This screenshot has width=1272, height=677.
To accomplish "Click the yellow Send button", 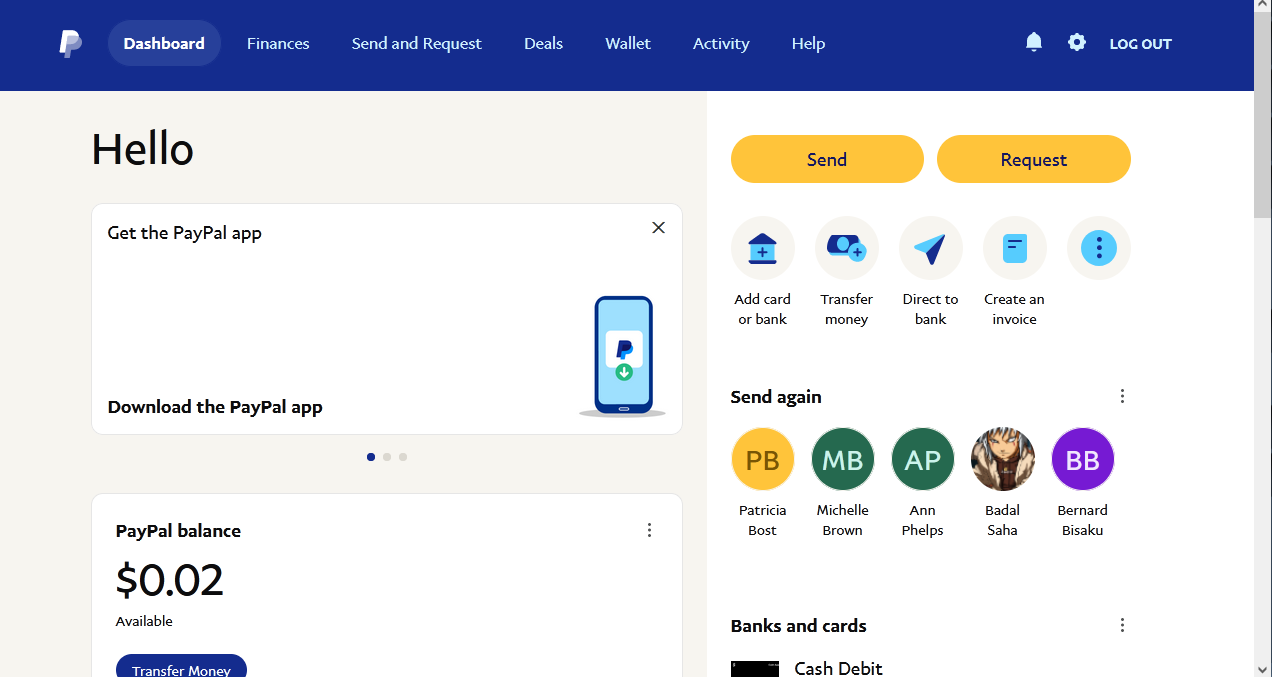I will click(827, 159).
